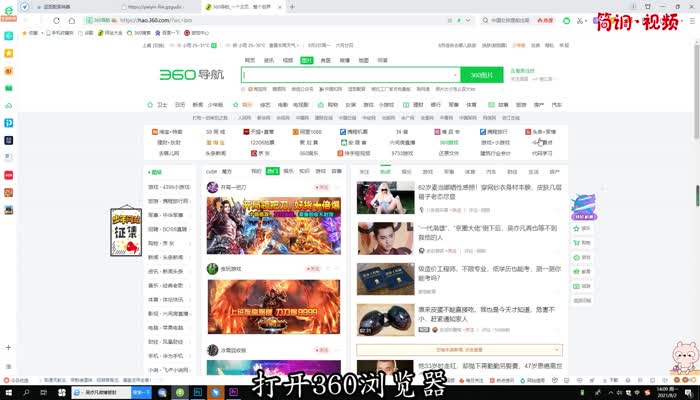700x400 pixels.
Task: Open a new tab with plus button
Action: click(x=293, y=6)
